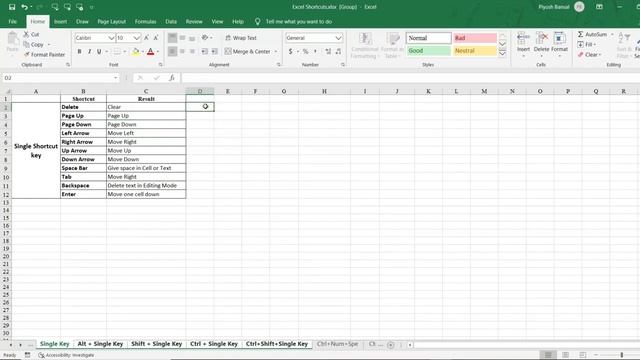The width and height of the screenshot is (640, 360).
Task: Click AutoSum
Action: pos(592,34)
